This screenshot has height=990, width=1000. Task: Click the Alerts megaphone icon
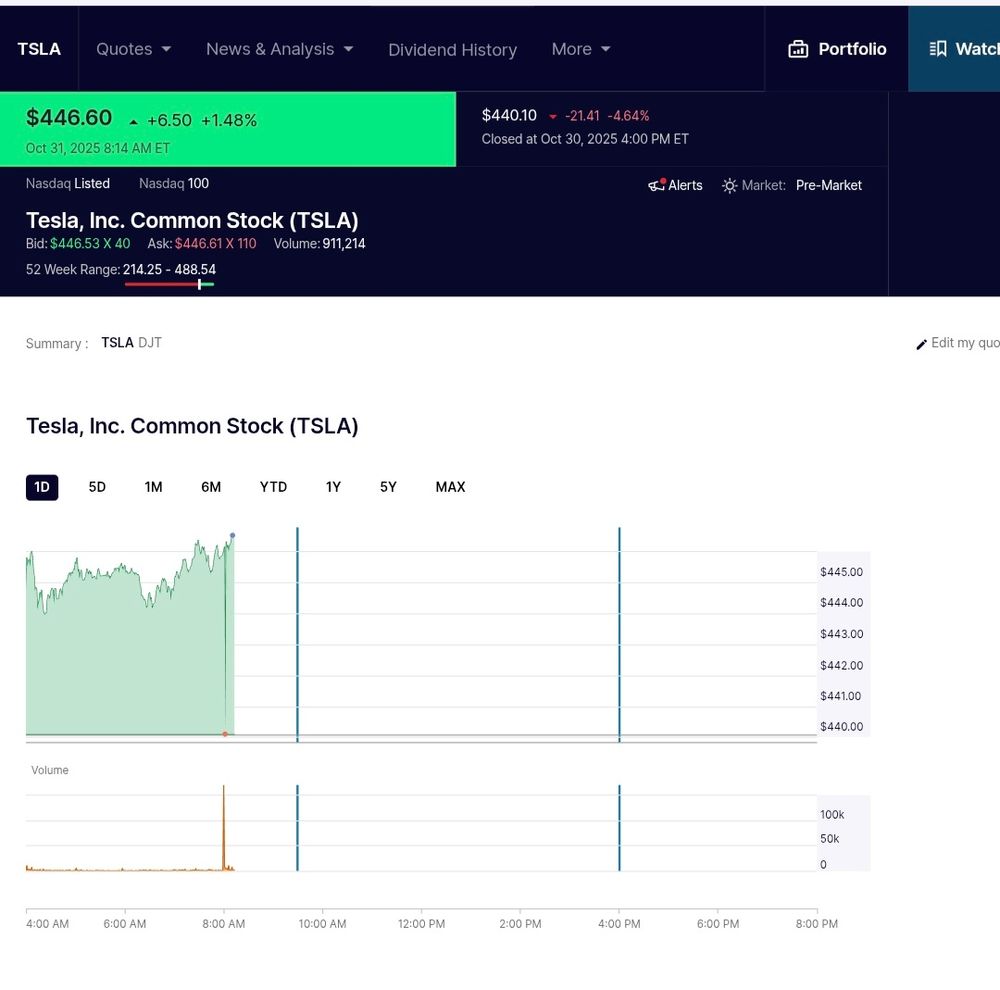pos(657,185)
